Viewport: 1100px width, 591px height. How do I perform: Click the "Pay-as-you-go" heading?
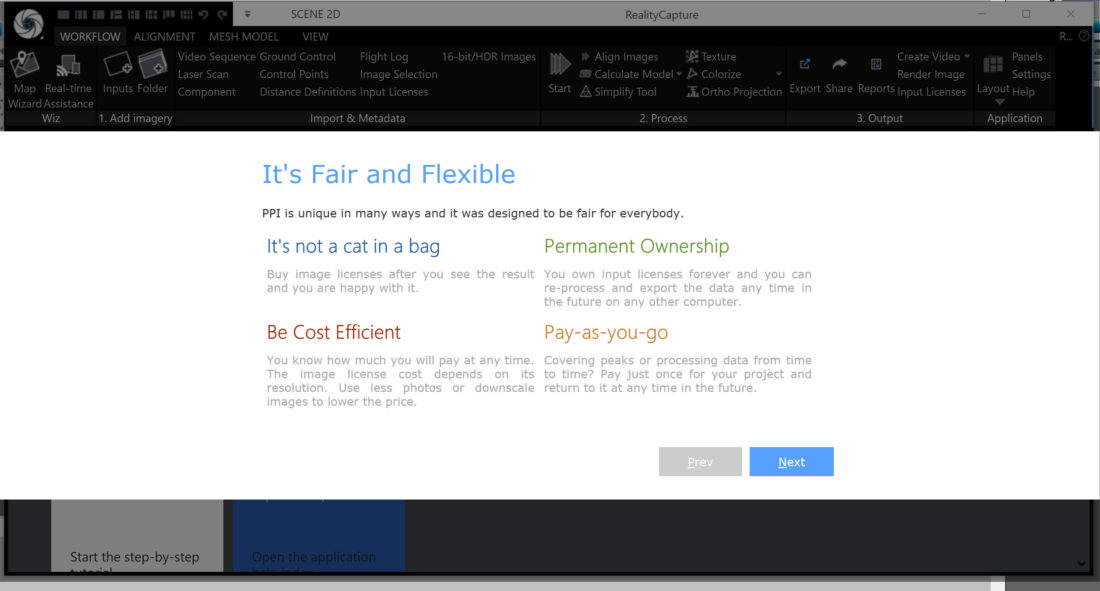[606, 332]
